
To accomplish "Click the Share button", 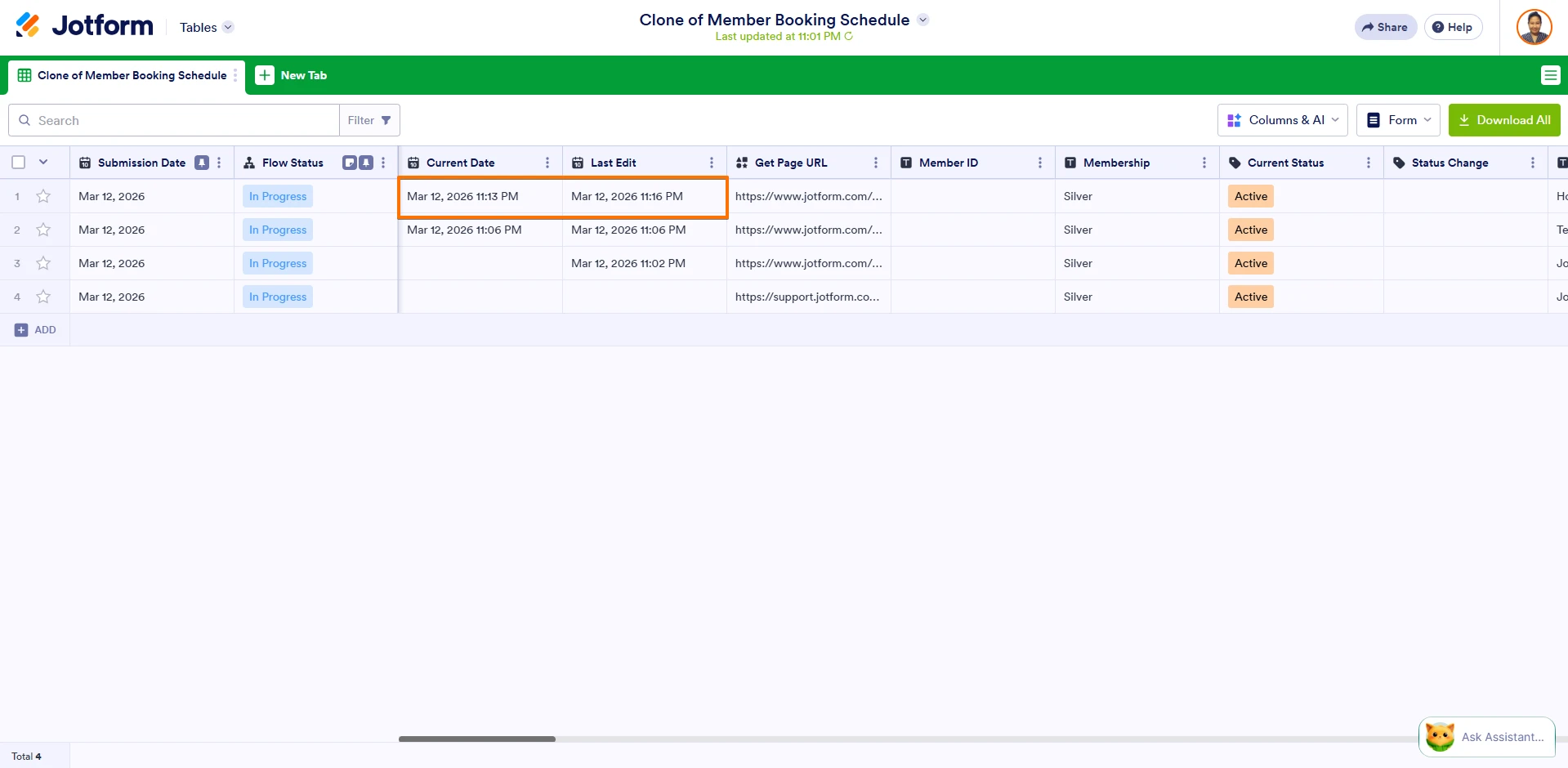I will [x=1384, y=26].
